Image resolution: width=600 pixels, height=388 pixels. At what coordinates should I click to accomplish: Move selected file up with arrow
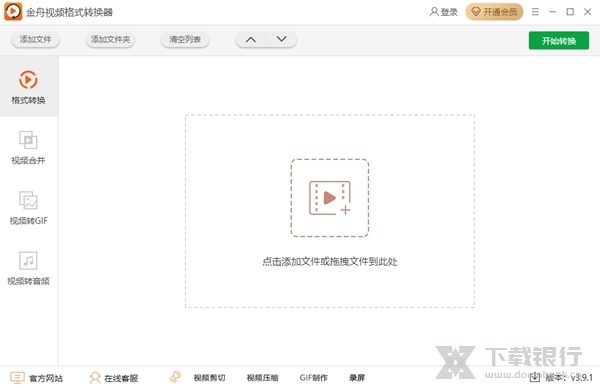[251, 39]
